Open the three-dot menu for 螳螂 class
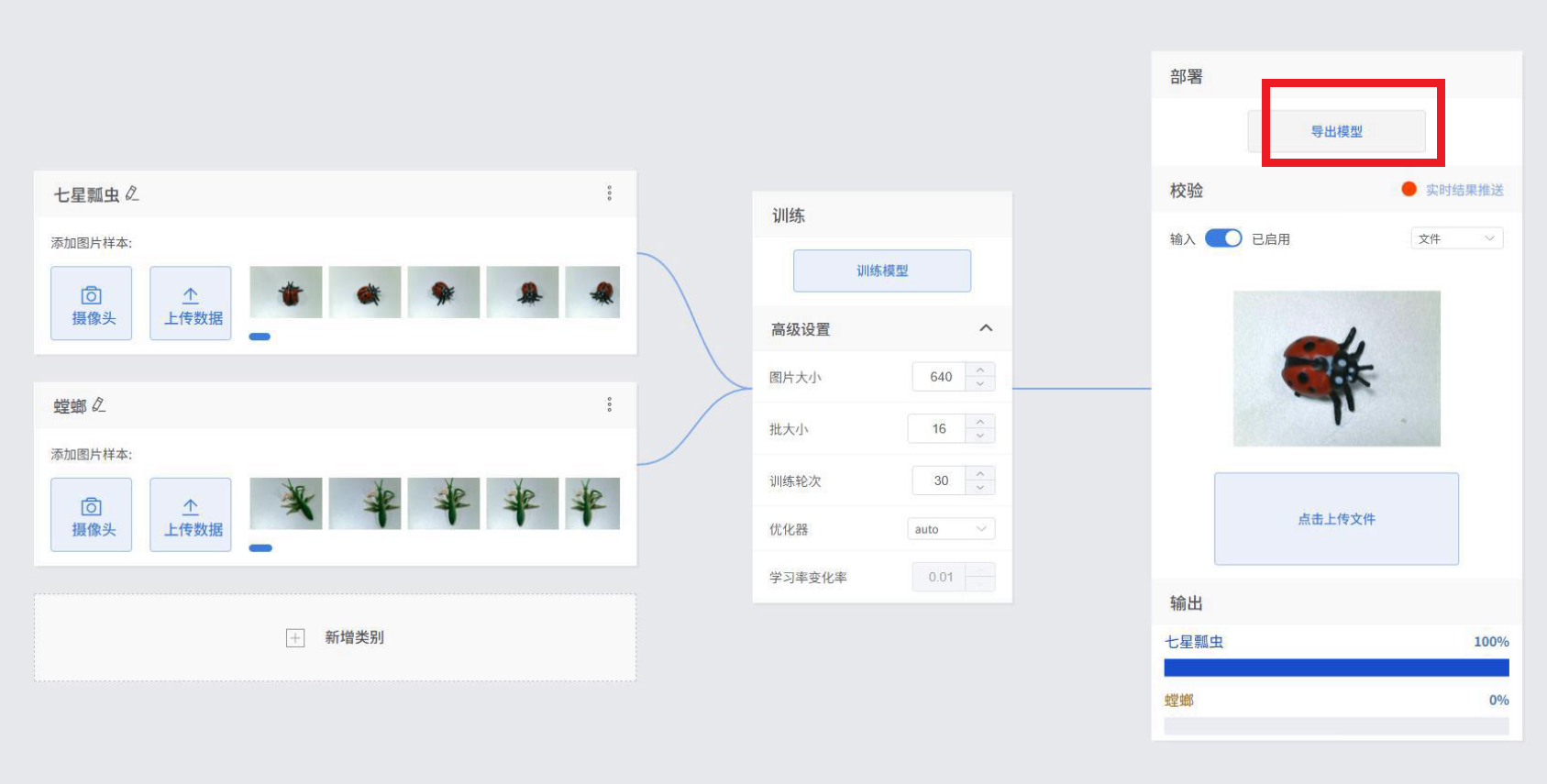Screen dimensions: 1547x784 [x=609, y=404]
